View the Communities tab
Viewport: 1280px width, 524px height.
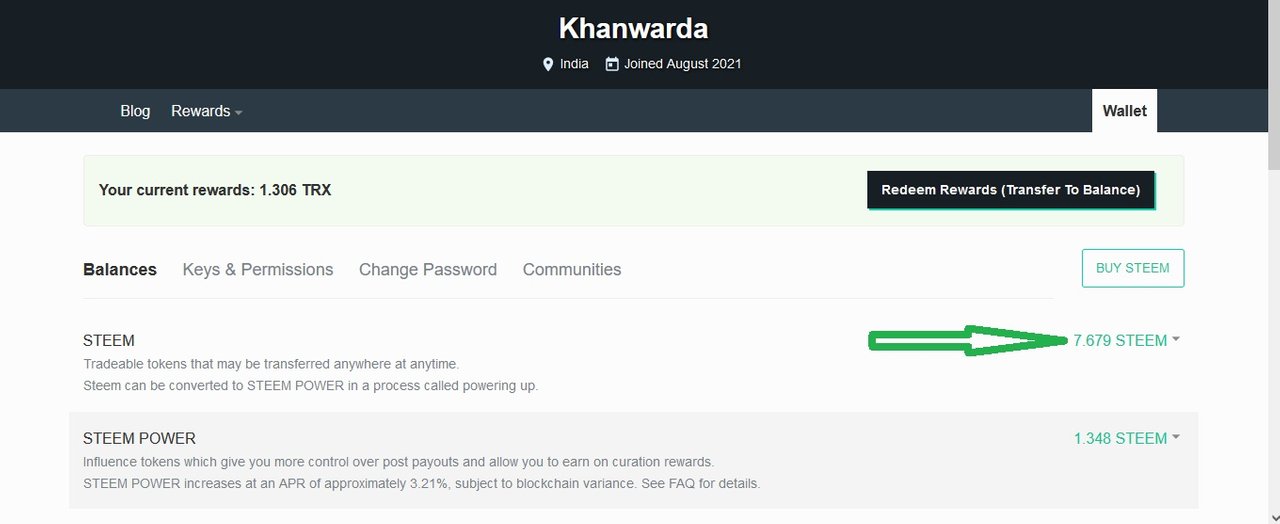[572, 269]
